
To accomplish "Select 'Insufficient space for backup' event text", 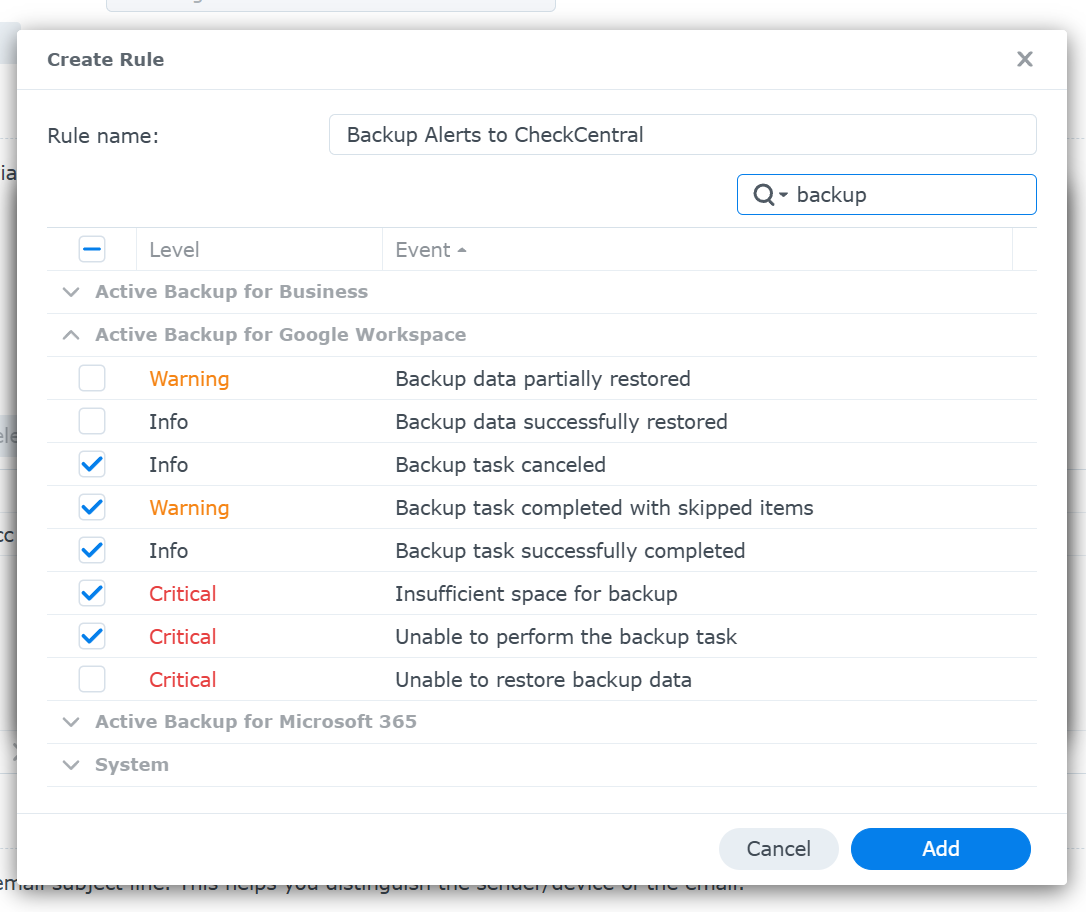I will click(536, 593).
